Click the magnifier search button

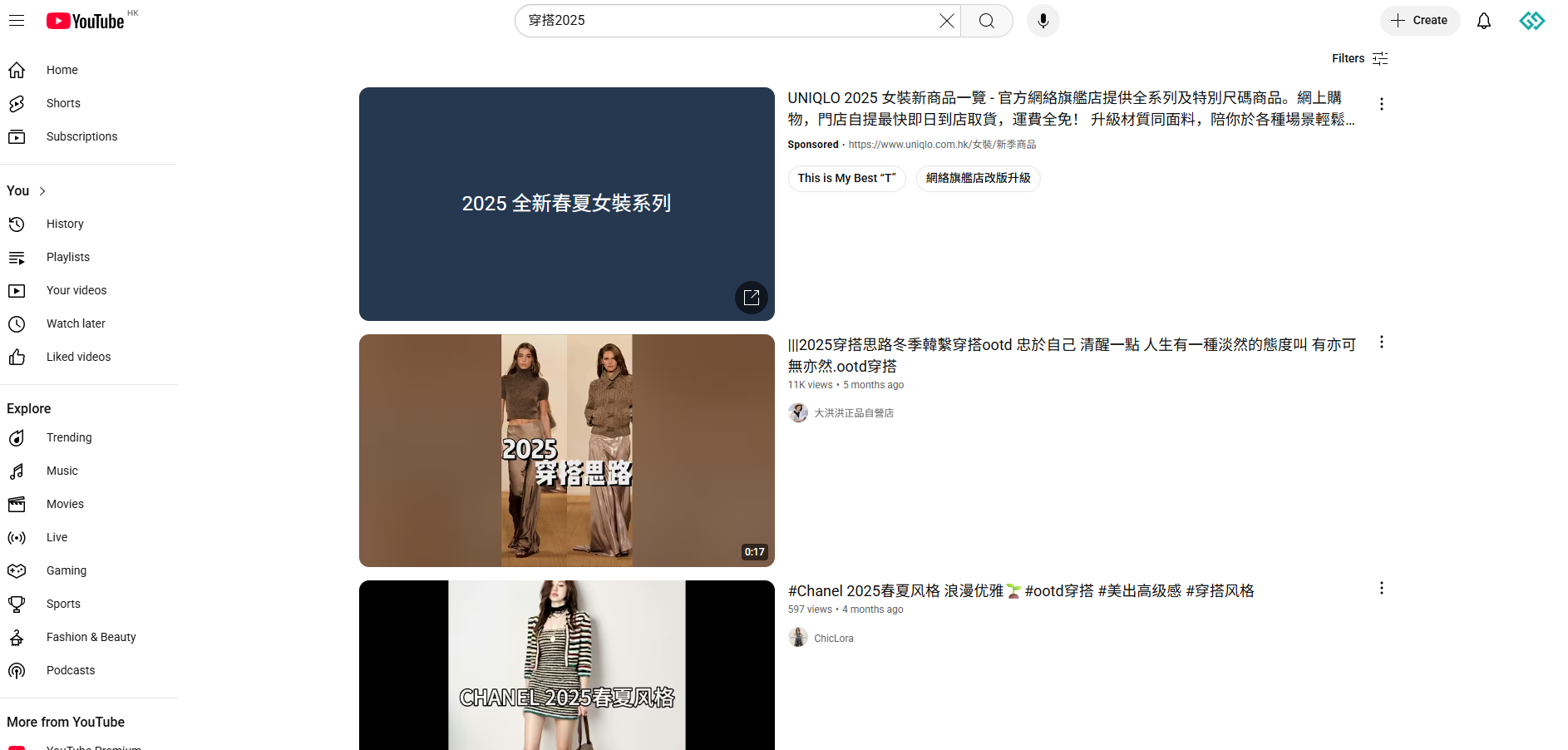coord(987,21)
